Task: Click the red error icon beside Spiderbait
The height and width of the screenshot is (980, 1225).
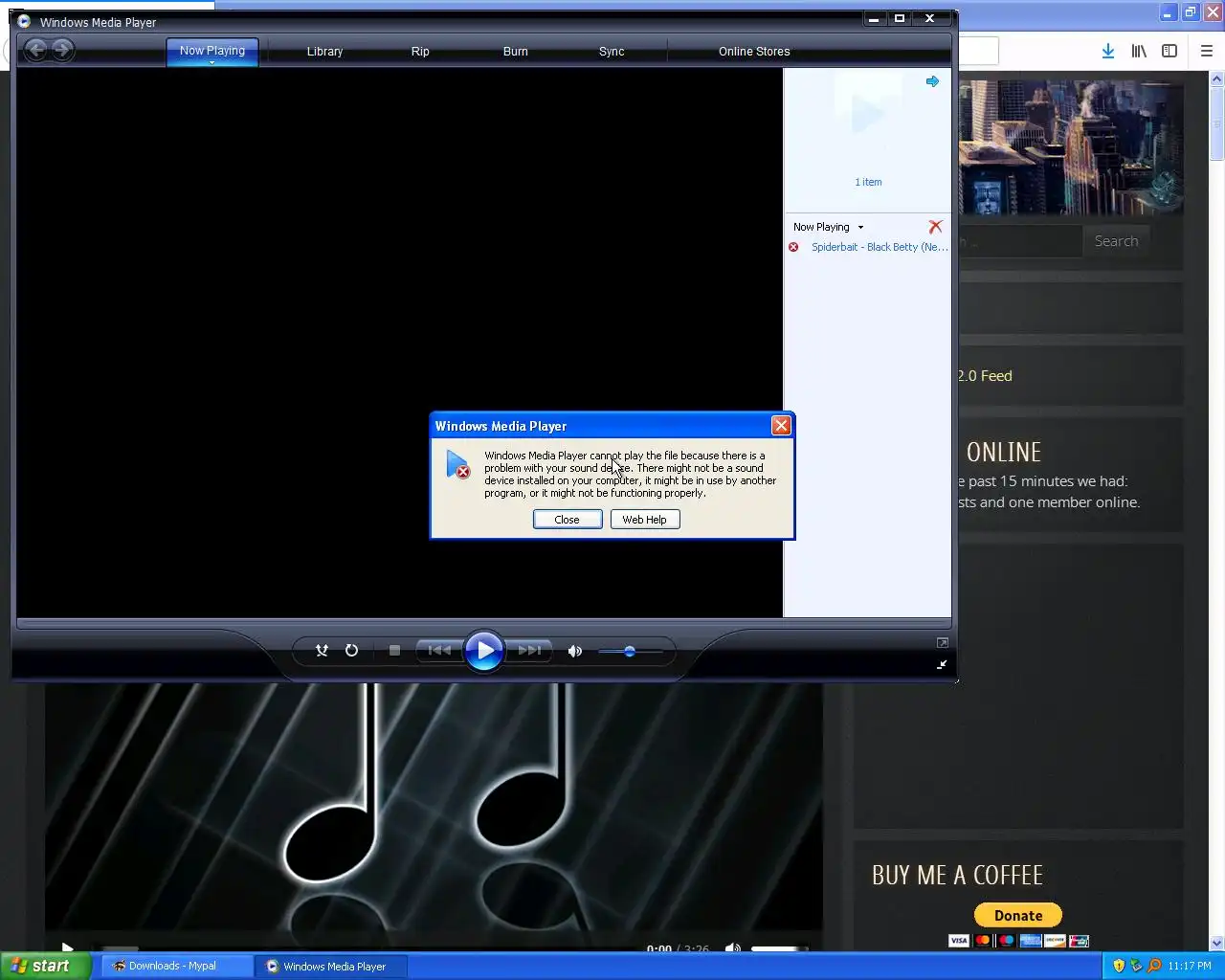Action: [793, 247]
